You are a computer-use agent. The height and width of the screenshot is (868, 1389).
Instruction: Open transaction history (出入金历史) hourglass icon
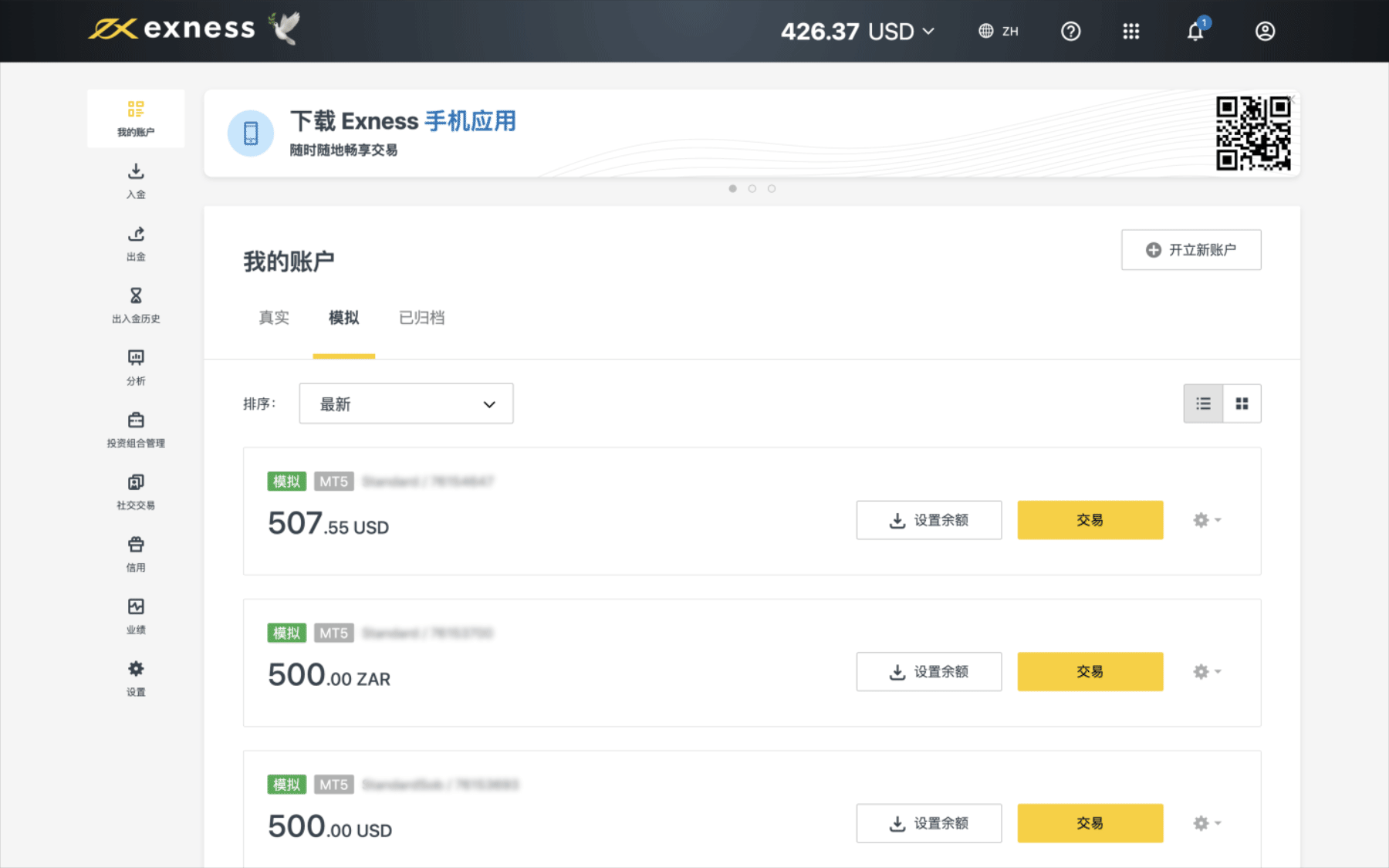pyautogui.click(x=136, y=296)
